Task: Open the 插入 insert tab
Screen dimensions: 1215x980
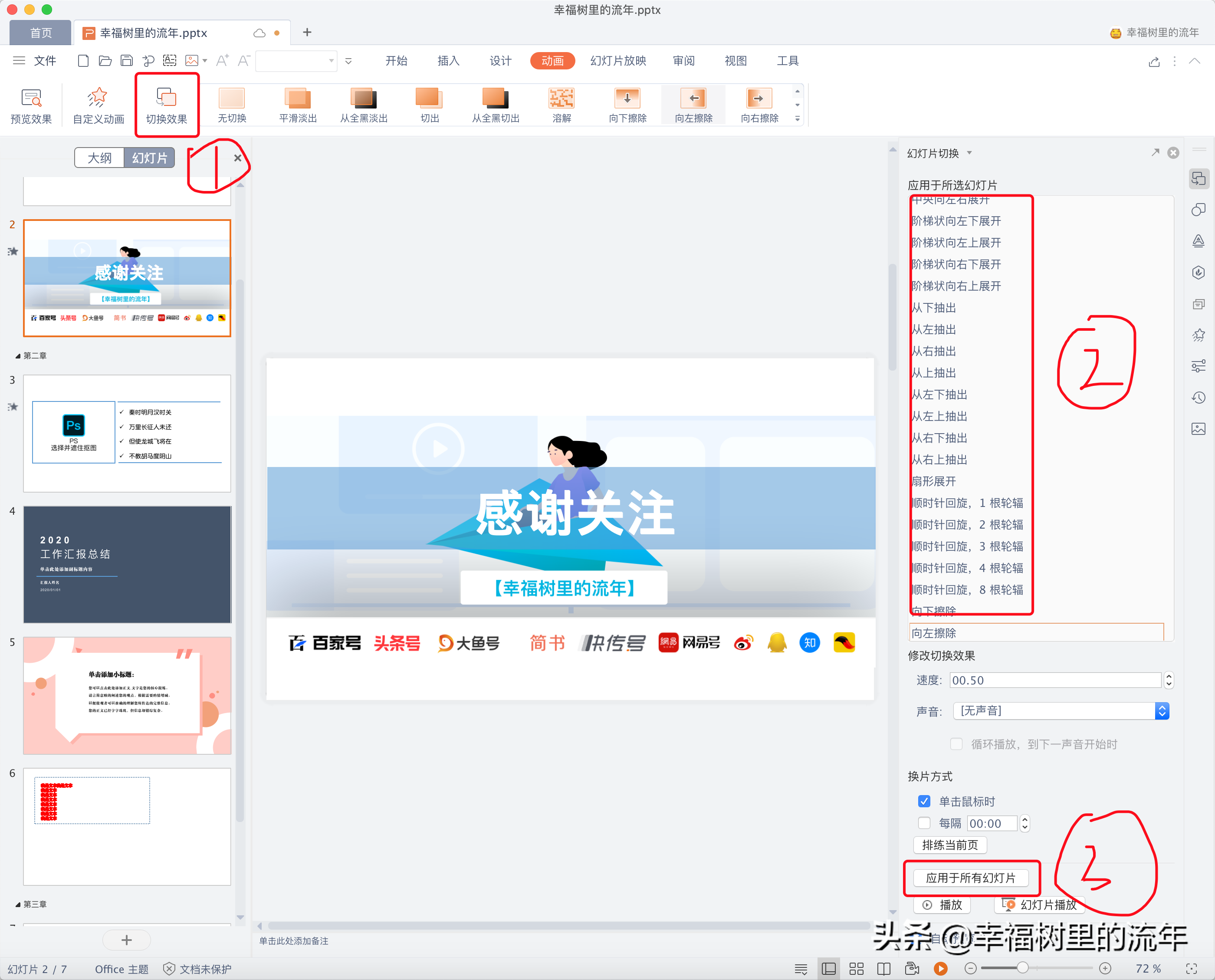Action: point(448,61)
